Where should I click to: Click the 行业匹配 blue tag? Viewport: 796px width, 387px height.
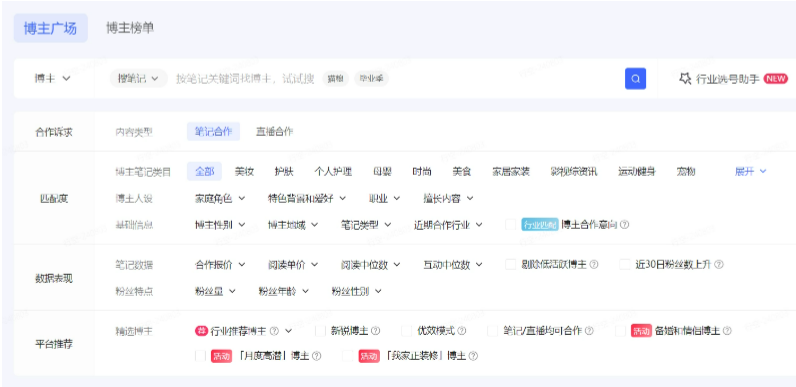pos(540,224)
